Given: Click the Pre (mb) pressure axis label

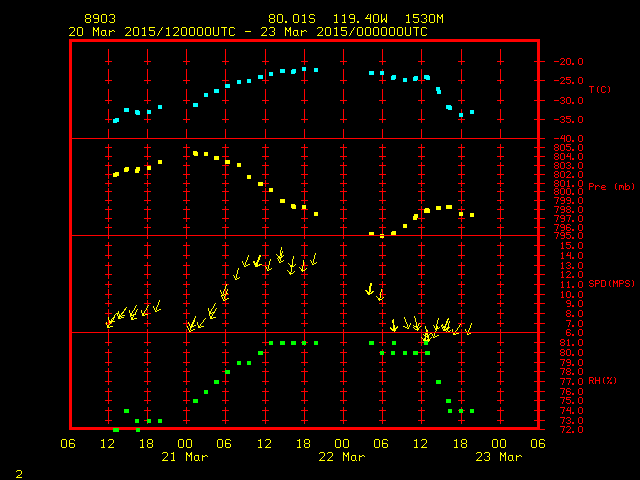Looking at the screenshot, I should point(611,187).
